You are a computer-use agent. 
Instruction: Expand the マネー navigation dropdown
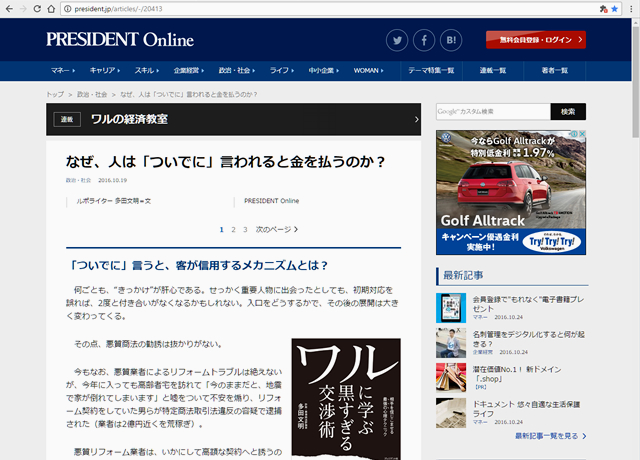coord(64,71)
